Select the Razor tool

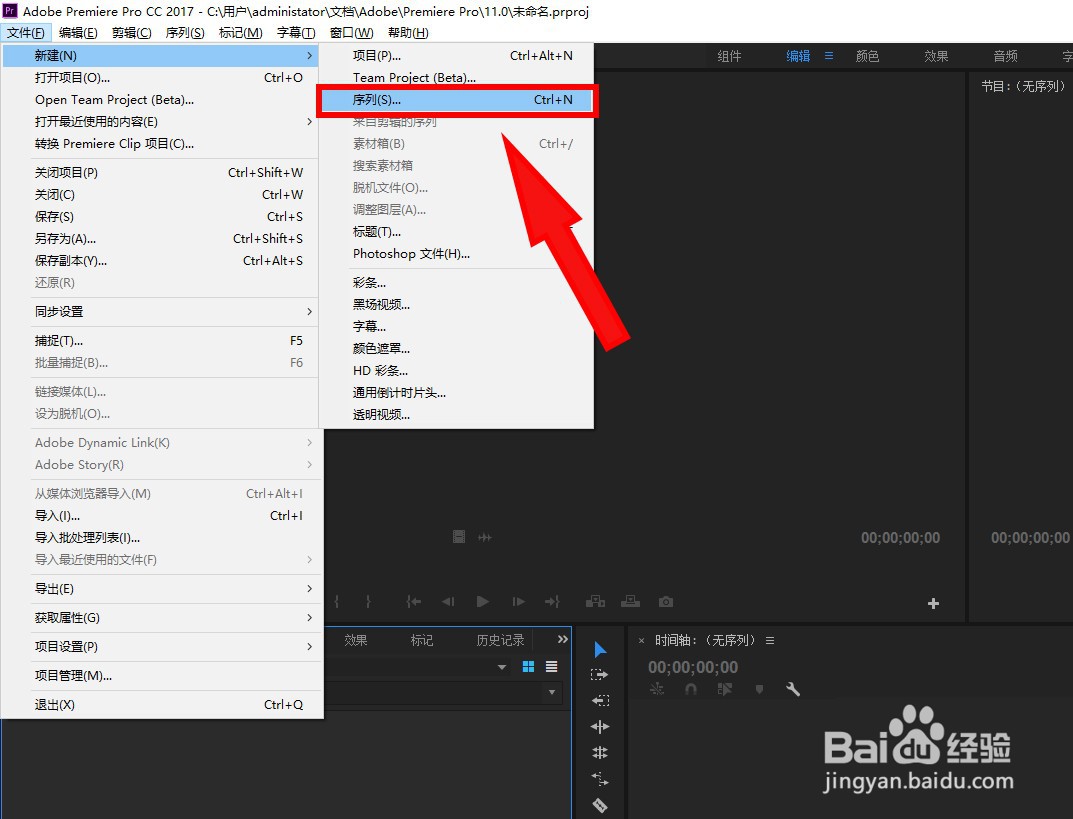coord(600,805)
